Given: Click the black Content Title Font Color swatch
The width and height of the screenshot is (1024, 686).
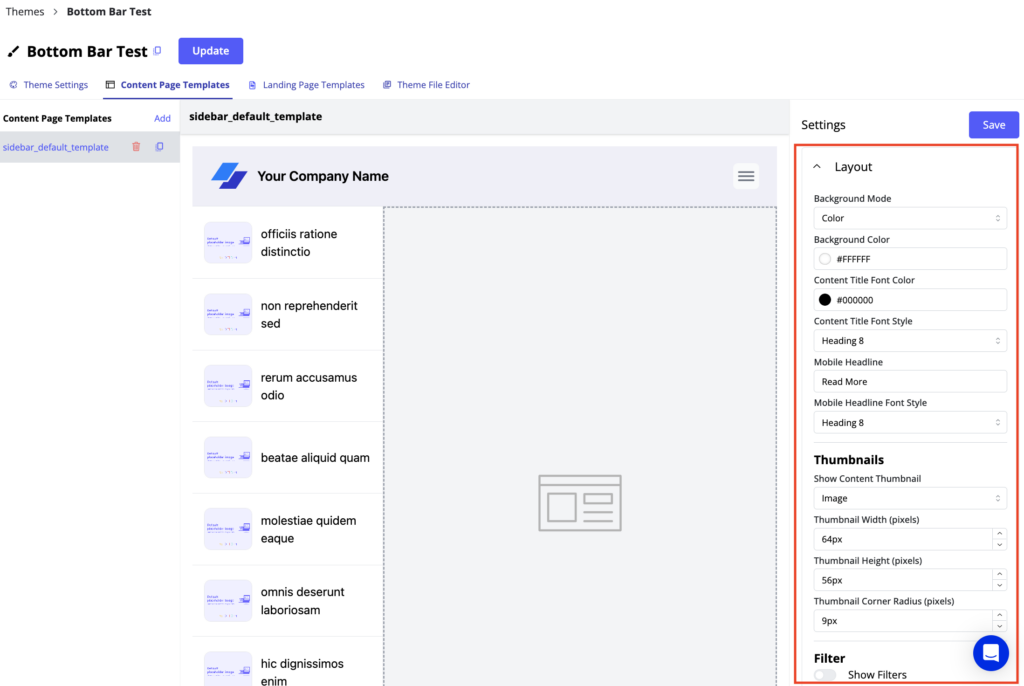Looking at the screenshot, I should tap(829, 299).
